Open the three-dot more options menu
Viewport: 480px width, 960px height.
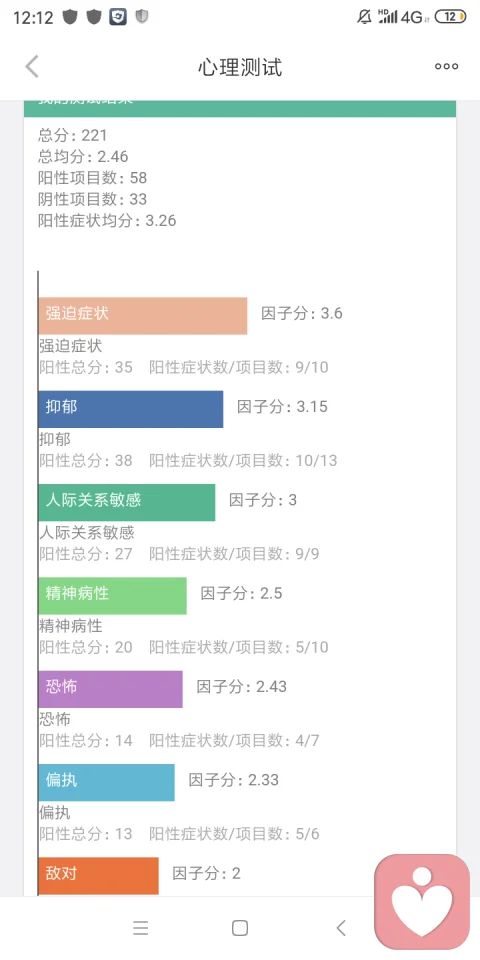tap(446, 67)
